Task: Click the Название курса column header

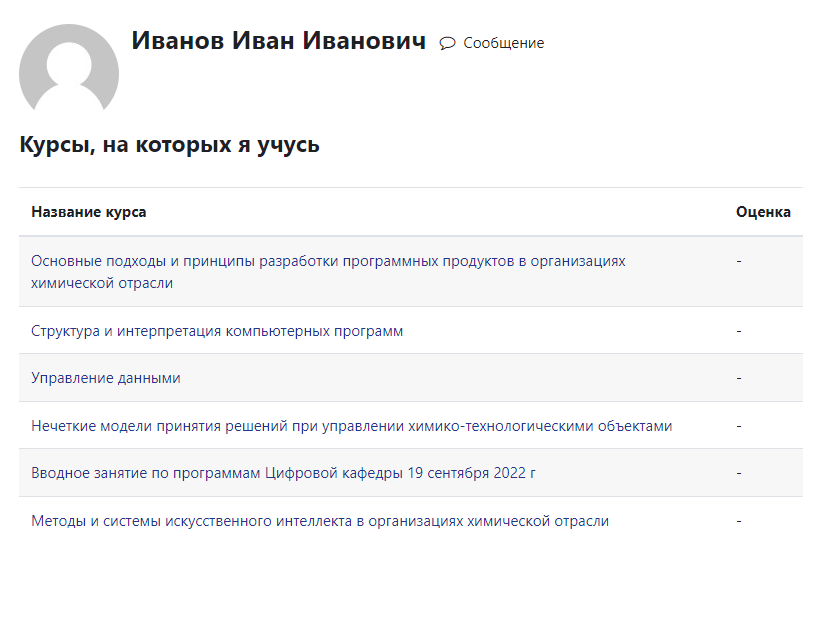Action: pos(88,212)
